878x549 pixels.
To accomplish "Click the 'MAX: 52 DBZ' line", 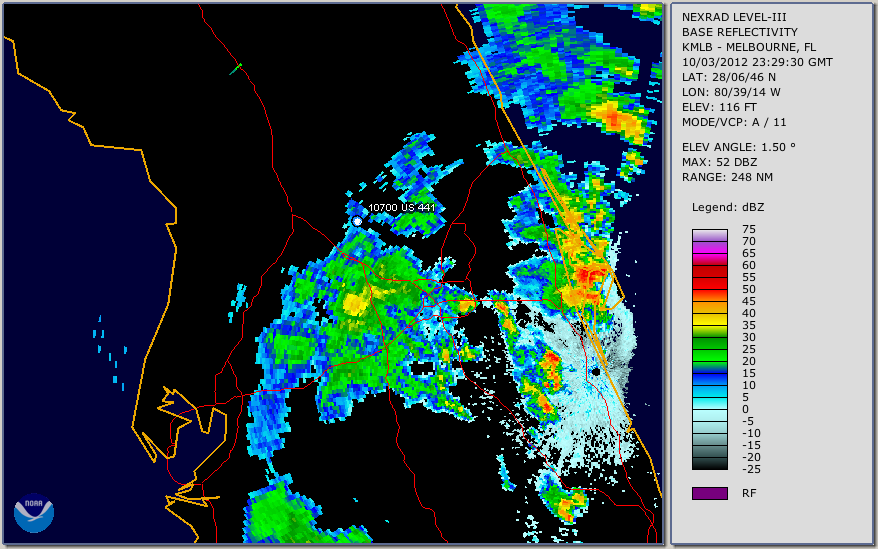I will pyautogui.click(x=719, y=162).
